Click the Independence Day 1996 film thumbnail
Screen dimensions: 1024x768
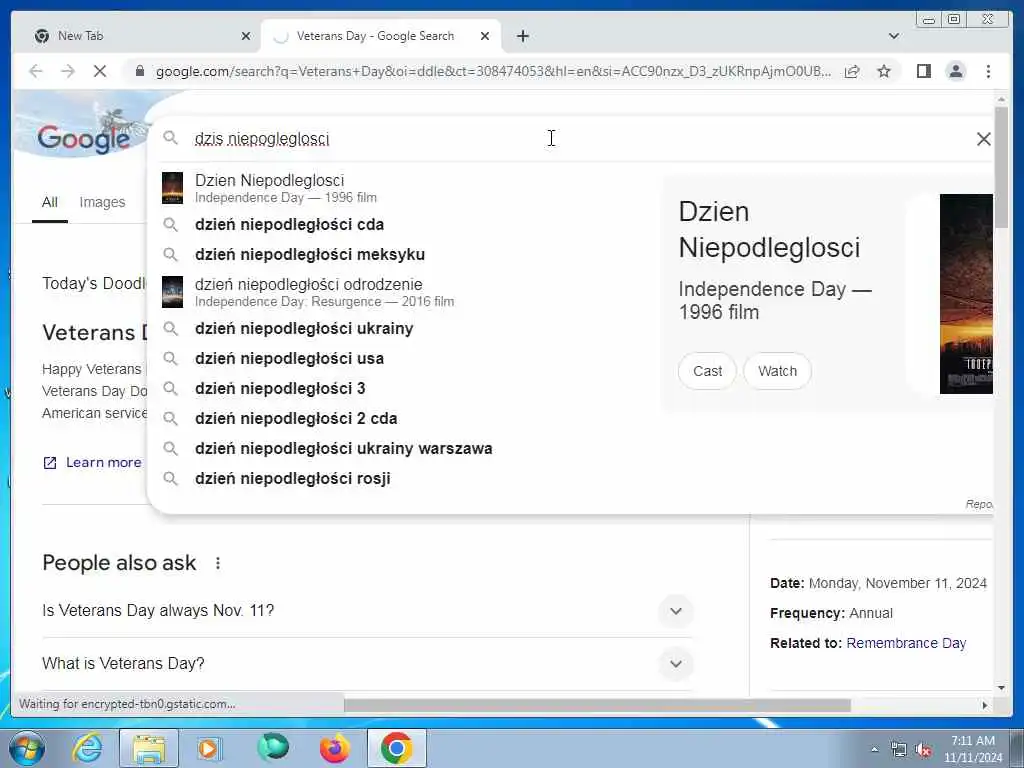172,188
